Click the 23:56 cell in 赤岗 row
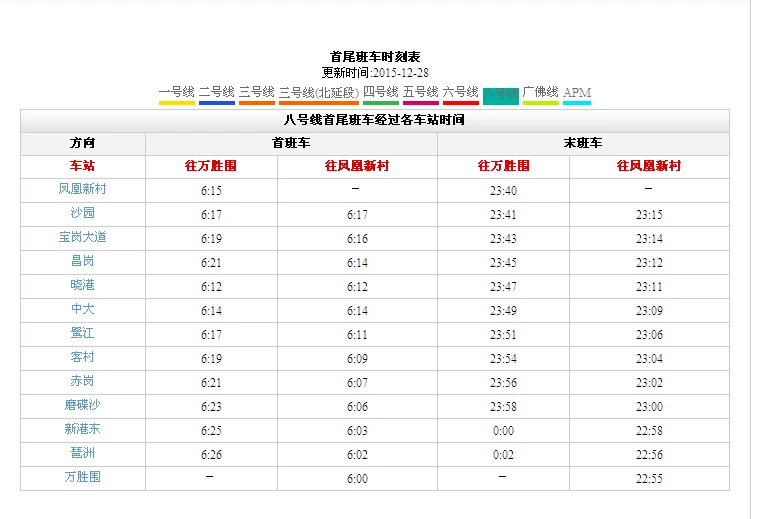The width and height of the screenshot is (764, 519). (503, 383)
